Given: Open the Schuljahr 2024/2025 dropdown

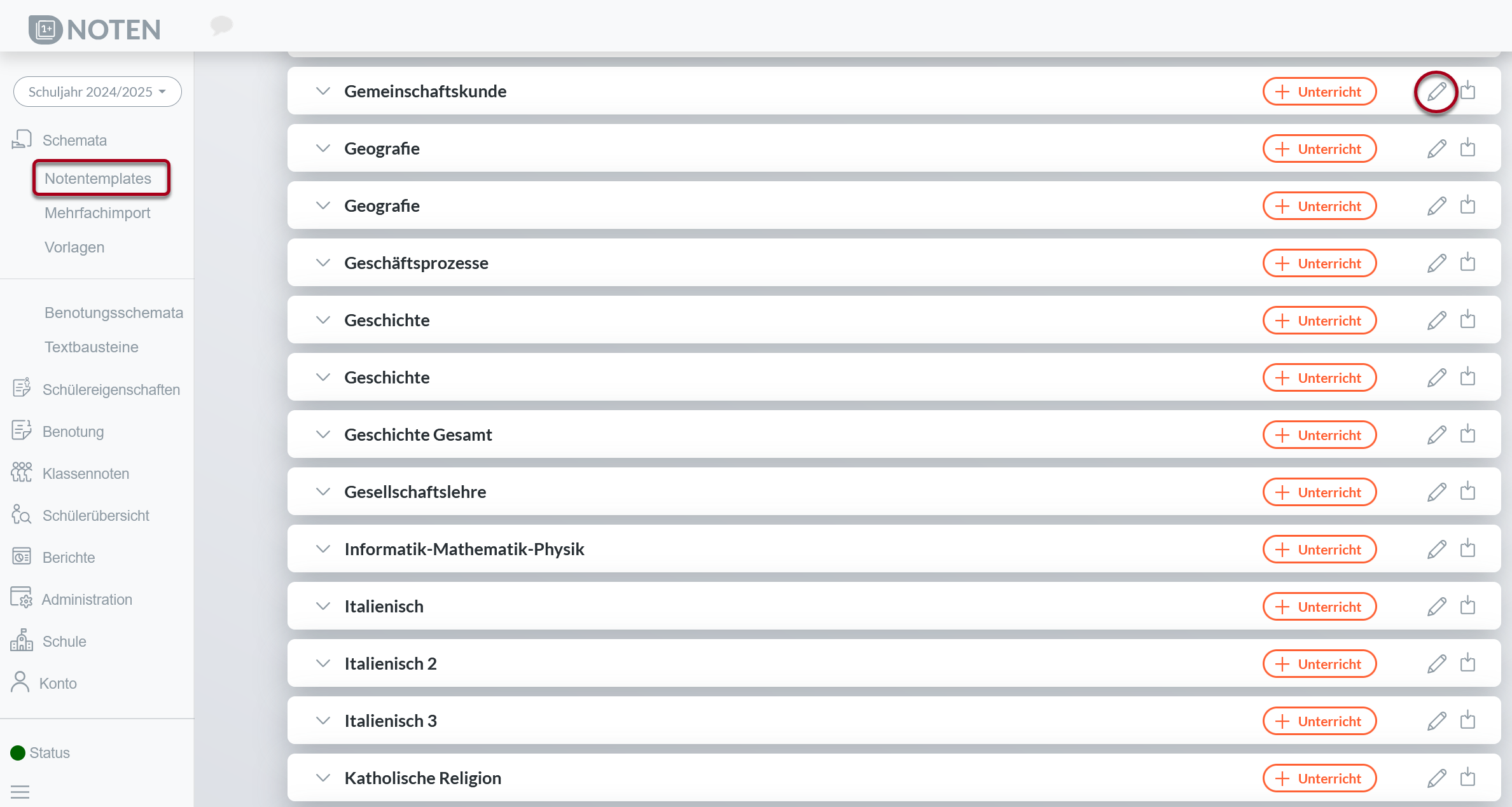Looking at the screenshot, I should coord(97,92).
